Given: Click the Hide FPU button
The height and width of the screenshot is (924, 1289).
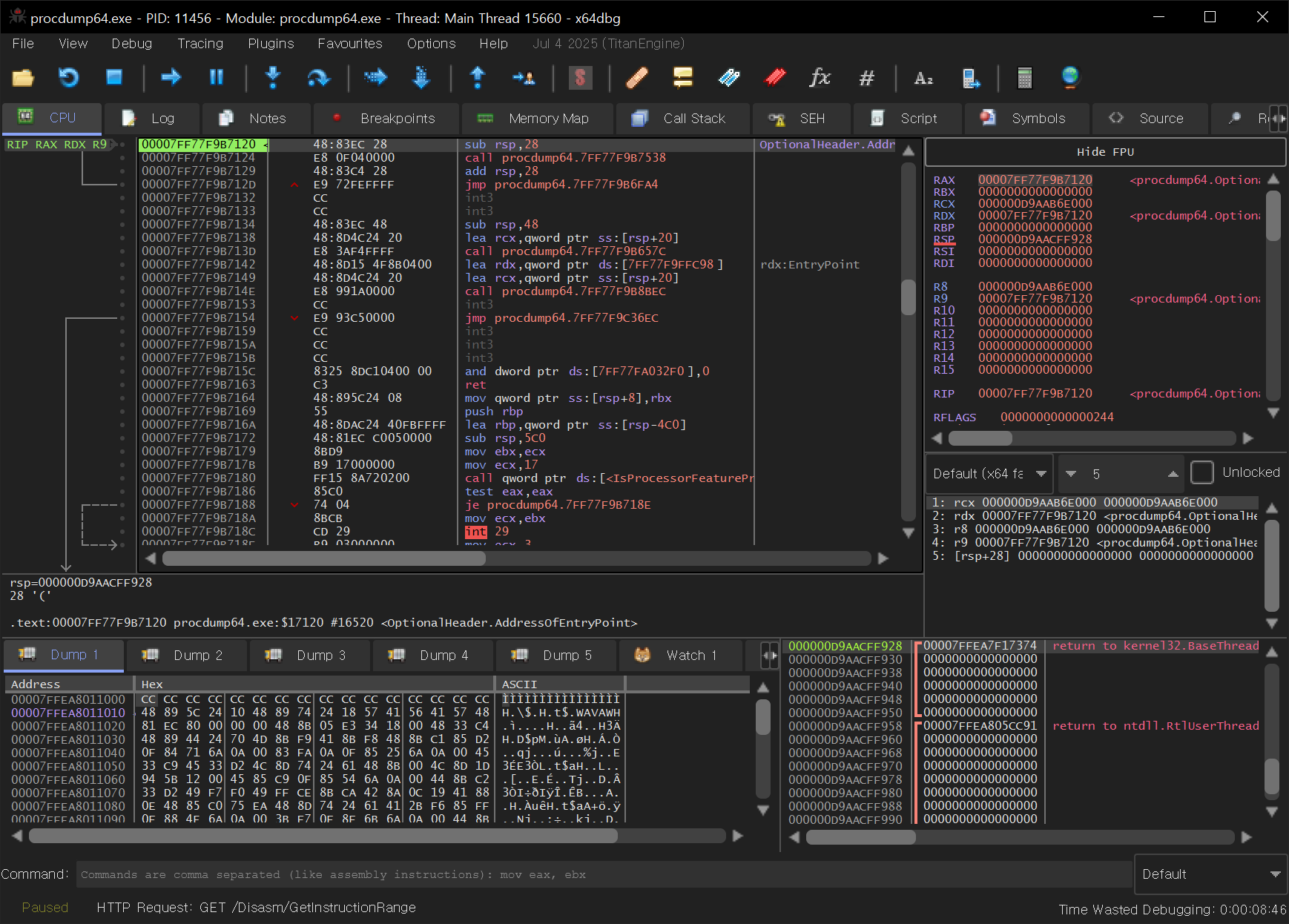Looking at the screenshot, I should pyautogui.click(x=1104, y=152).
